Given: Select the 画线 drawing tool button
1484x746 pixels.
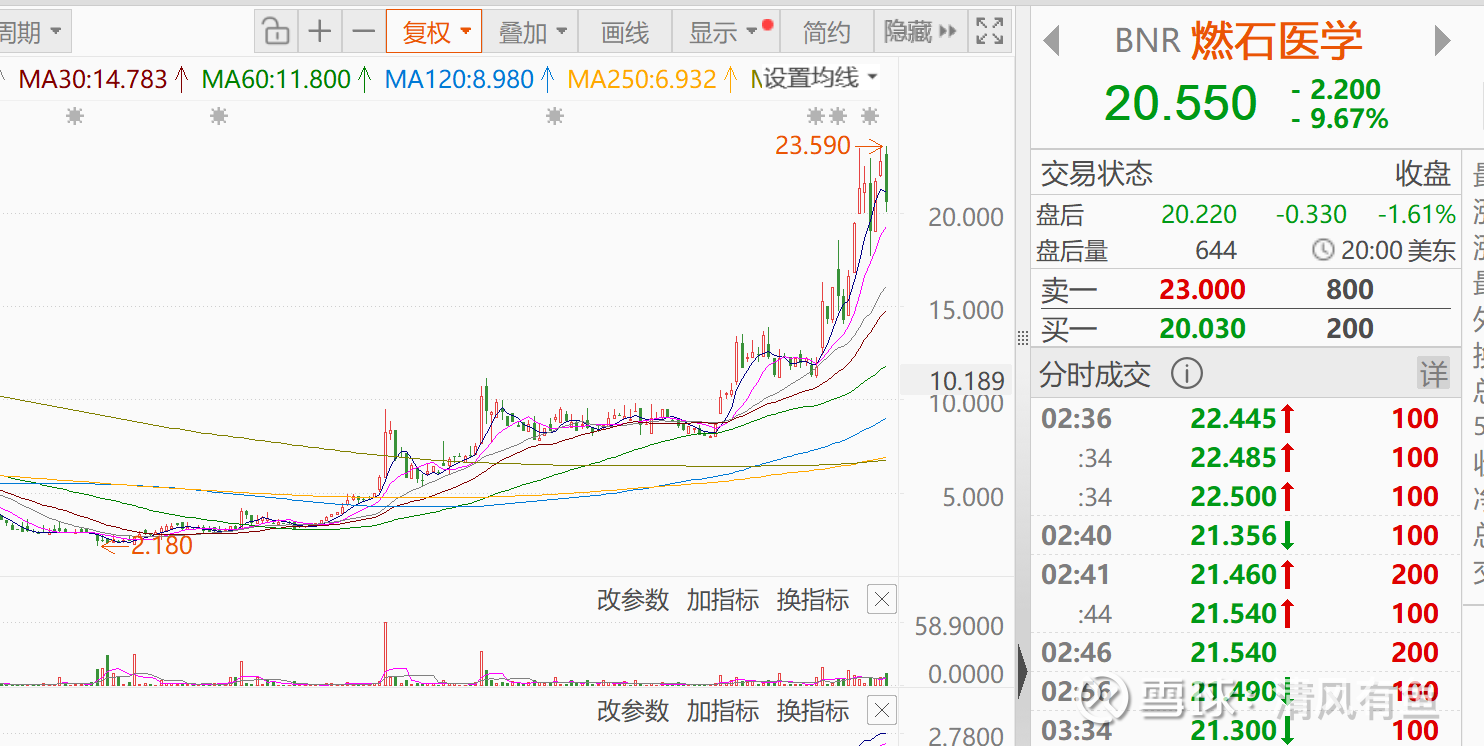Looking at the screenshot, I should pyautogui.click(x=625, y=32).
